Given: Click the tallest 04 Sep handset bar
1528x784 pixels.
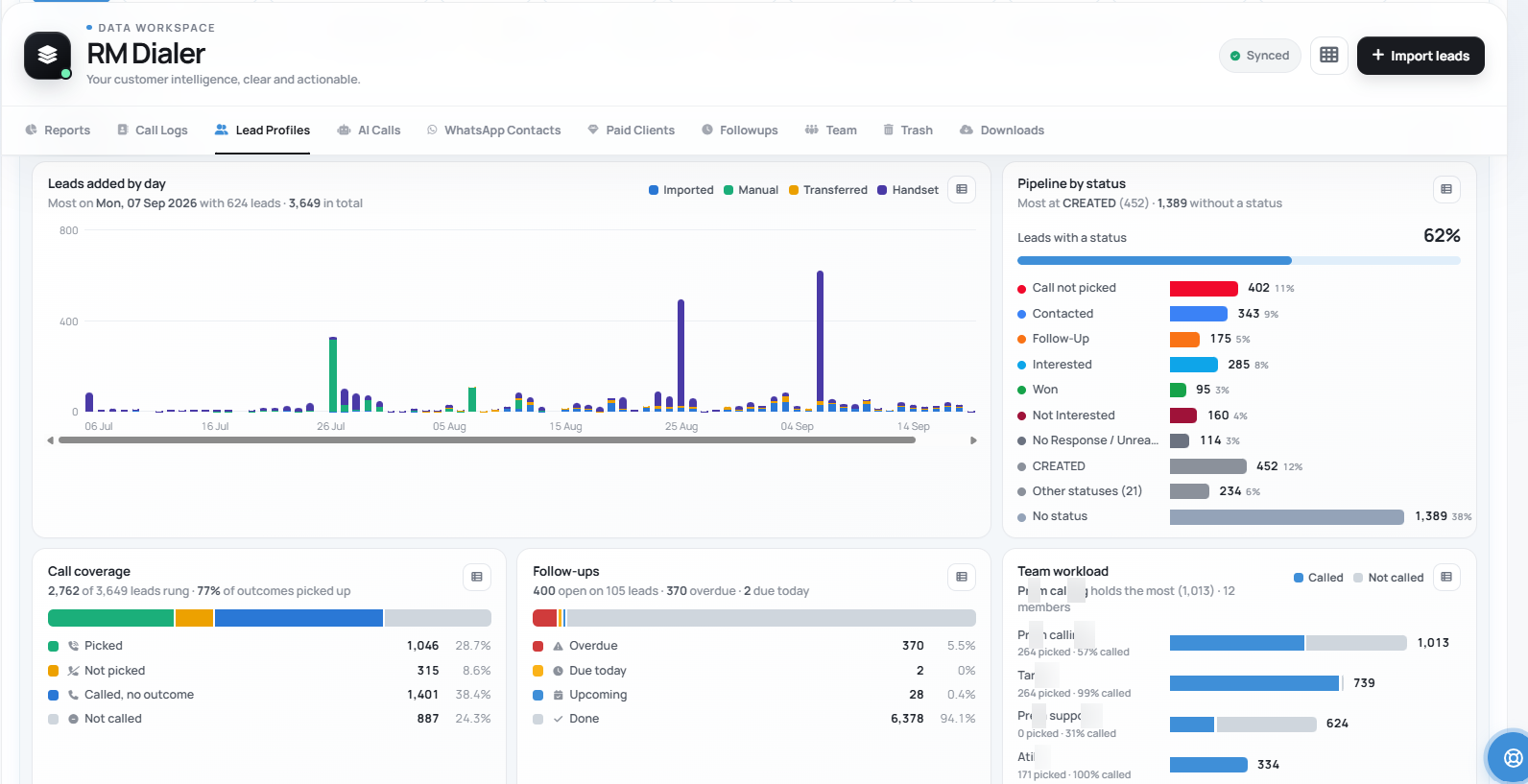Looking at the screenshot, I should coord(820,337).
